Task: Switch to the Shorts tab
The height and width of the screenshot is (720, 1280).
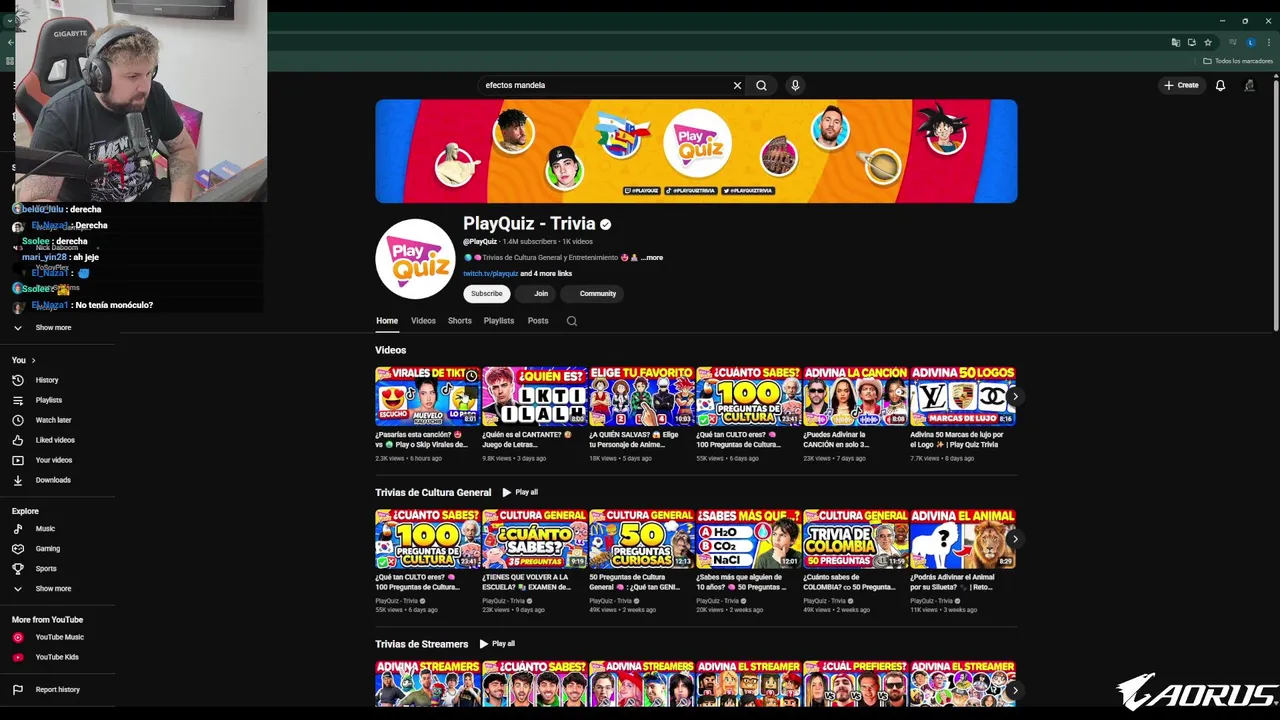Action: click(x=460, y=321)
